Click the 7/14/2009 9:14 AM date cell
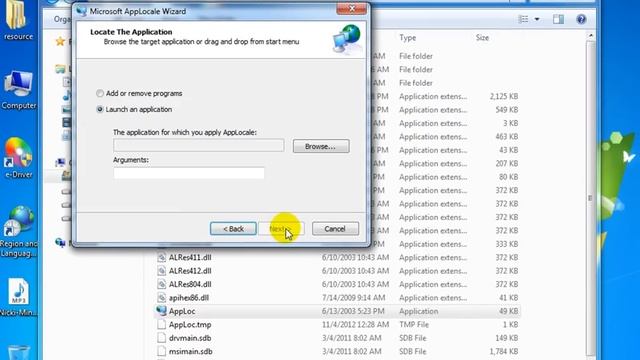The image size is (640, 360). point(353,298)
